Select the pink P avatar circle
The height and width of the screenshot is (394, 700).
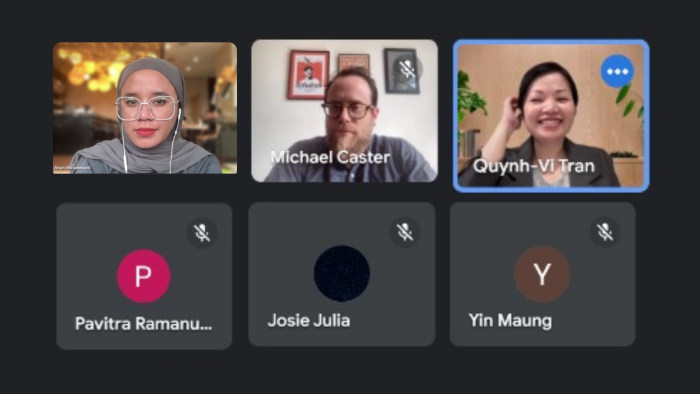tap(143, 276)
